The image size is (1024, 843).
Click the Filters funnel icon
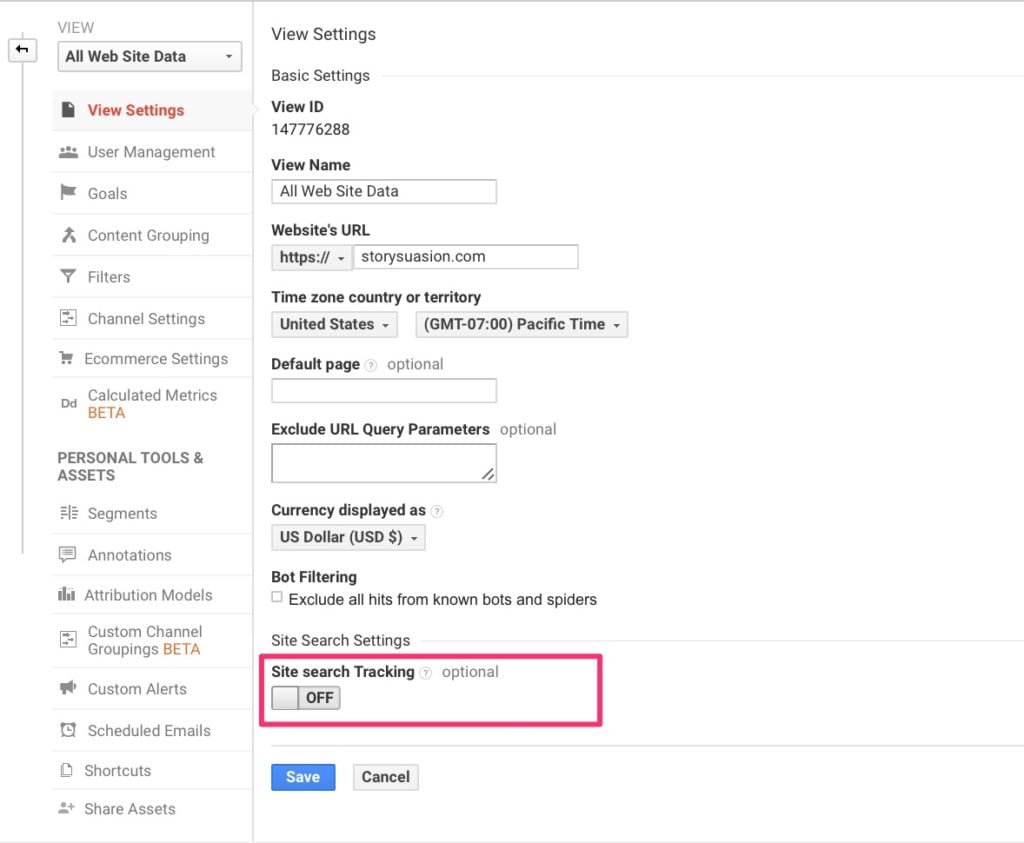(68, 276)
